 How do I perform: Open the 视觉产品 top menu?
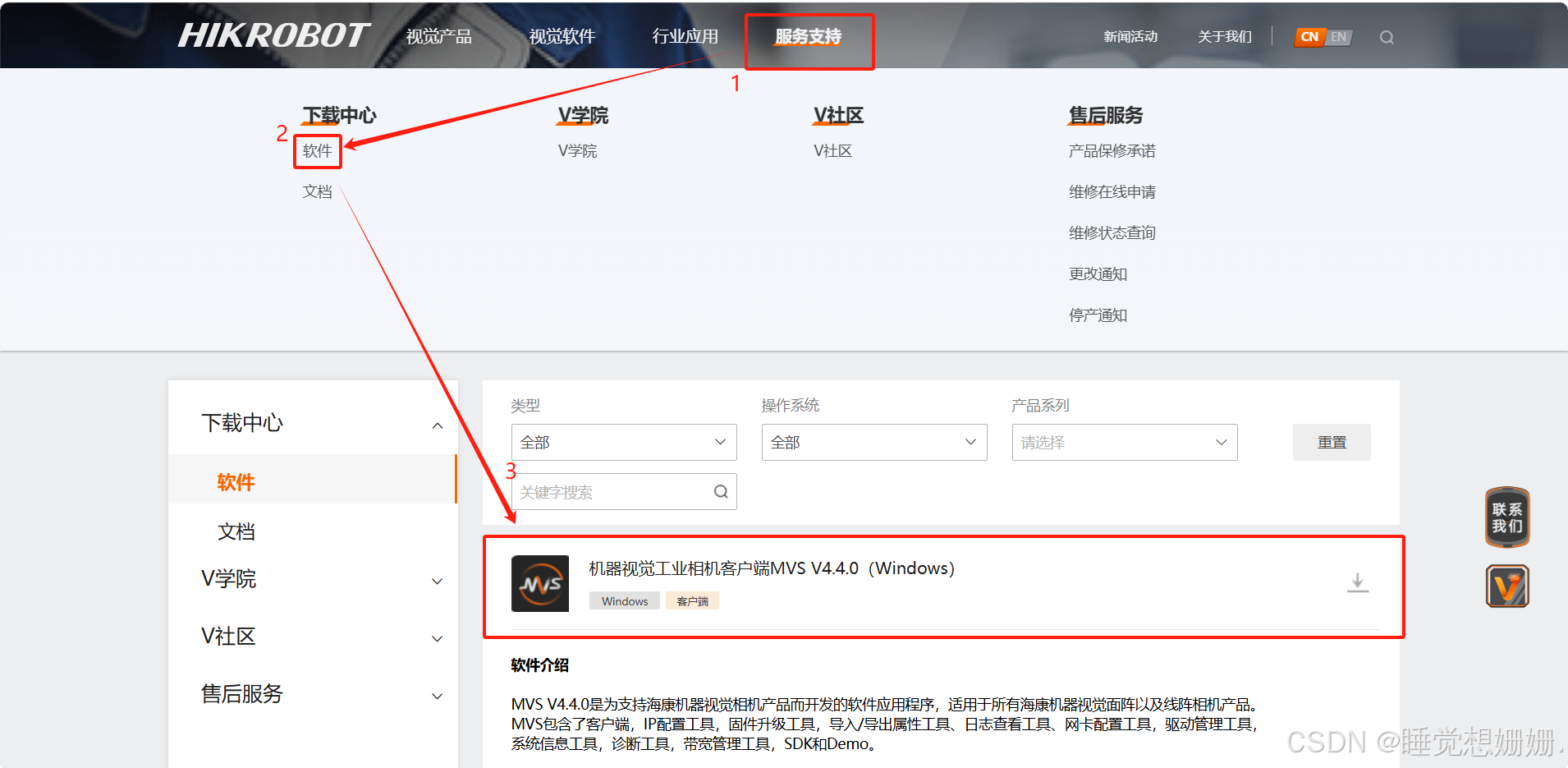(x=439, y=37)
